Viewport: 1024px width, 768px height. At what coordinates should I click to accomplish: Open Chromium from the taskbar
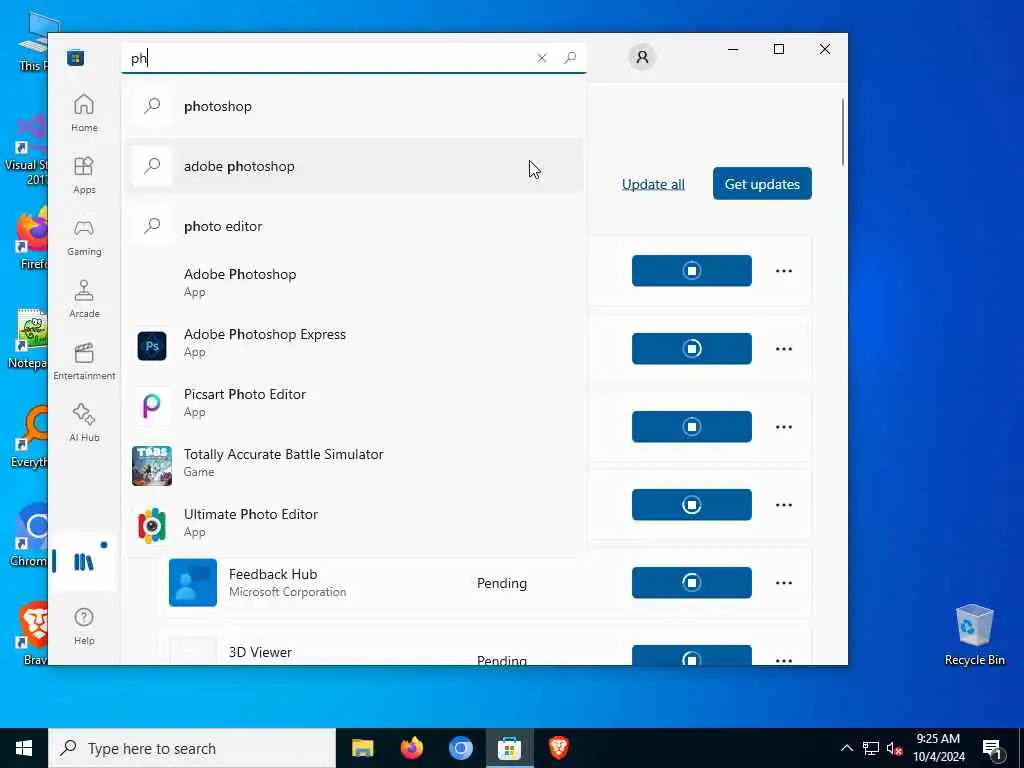(x=460, y=748)
